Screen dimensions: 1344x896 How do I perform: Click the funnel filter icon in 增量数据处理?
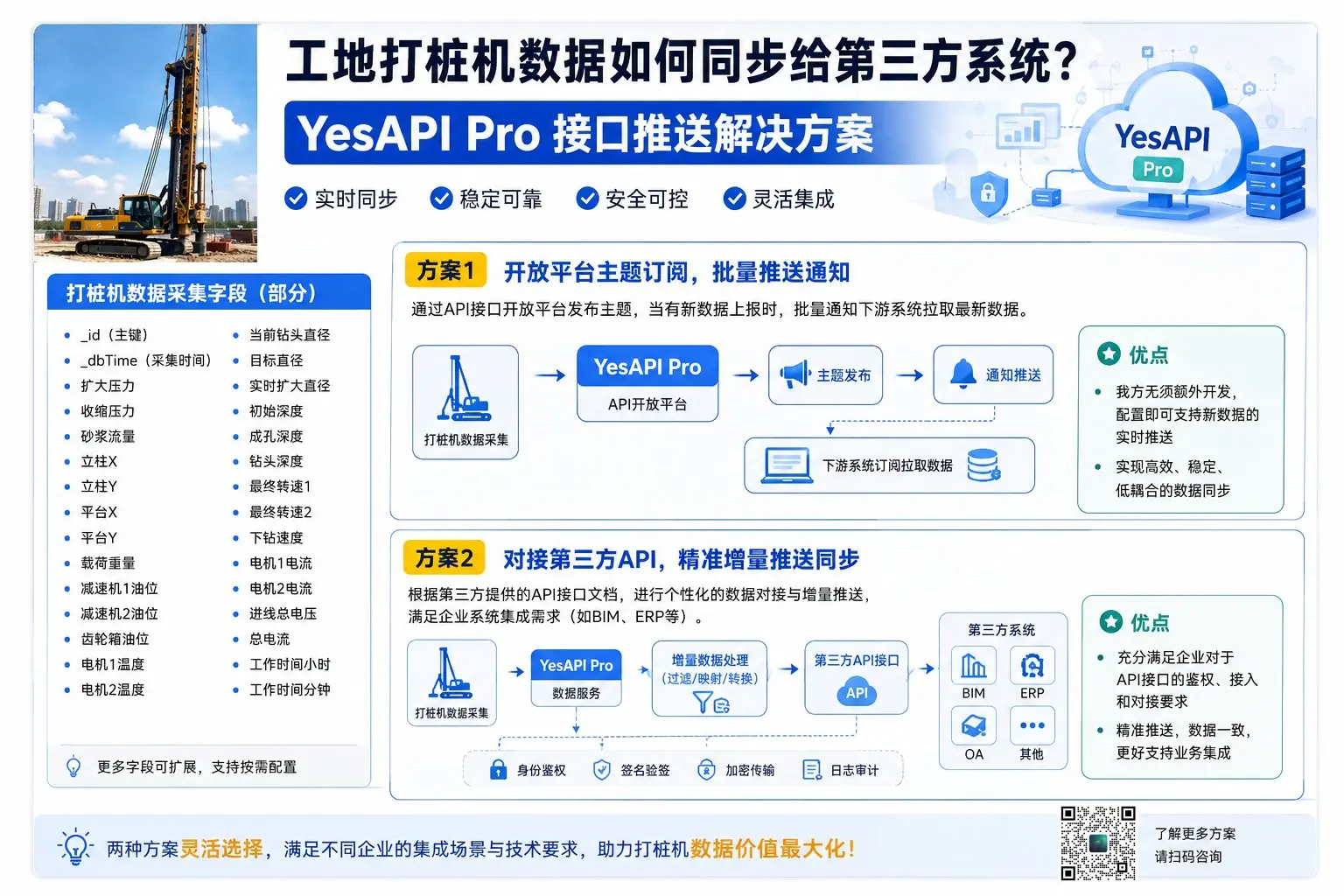(702, 702)
